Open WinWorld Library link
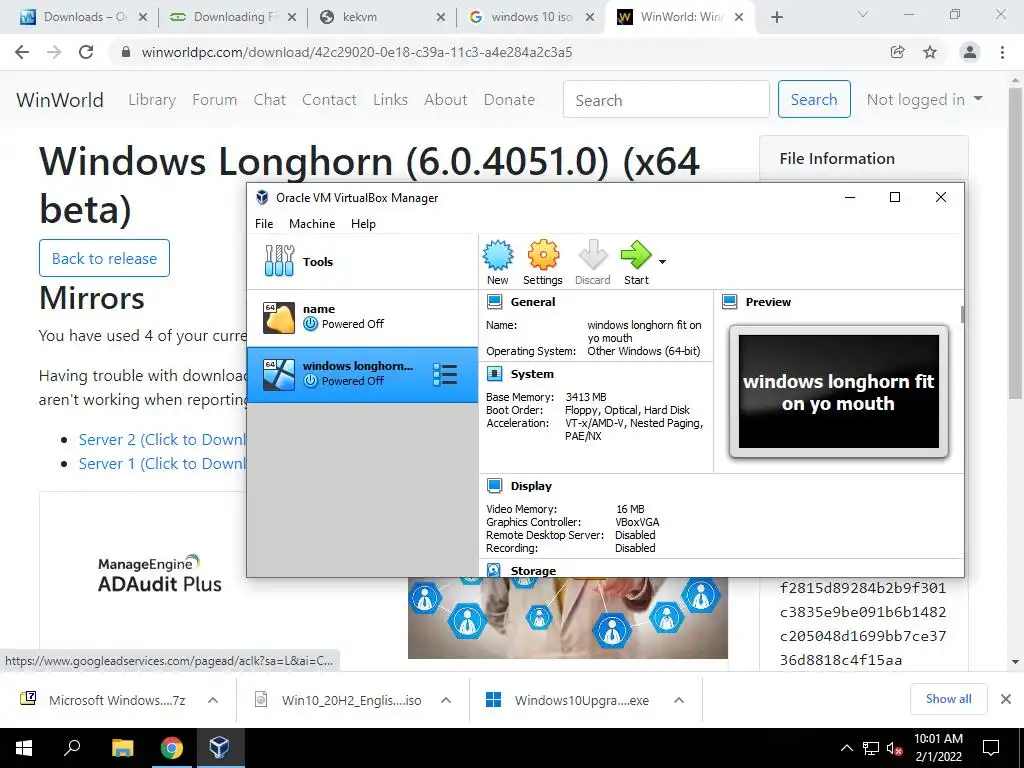The height and width of the screenshot is (768, 1024). (x=152, y=100)
